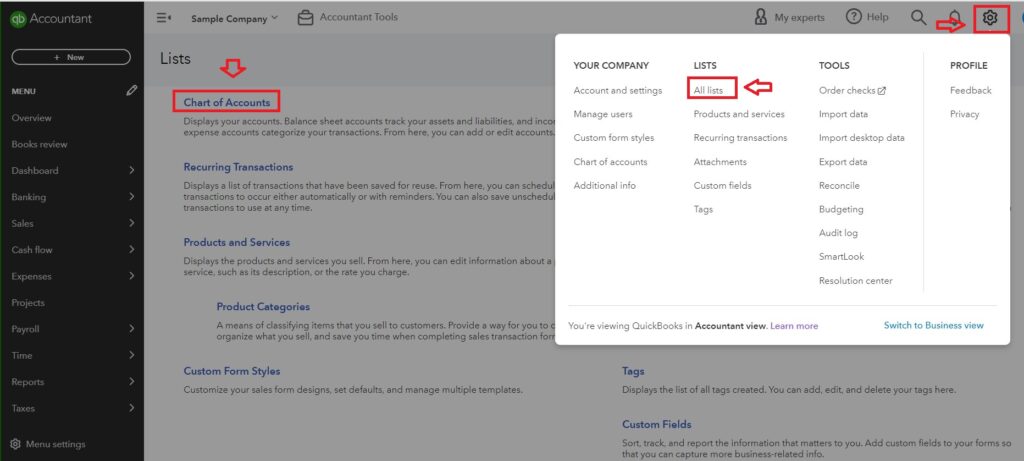The image size is (1024, 461).
Task: Expand the Expenses sidebar submenu
Action: click(x=131, y=276)
